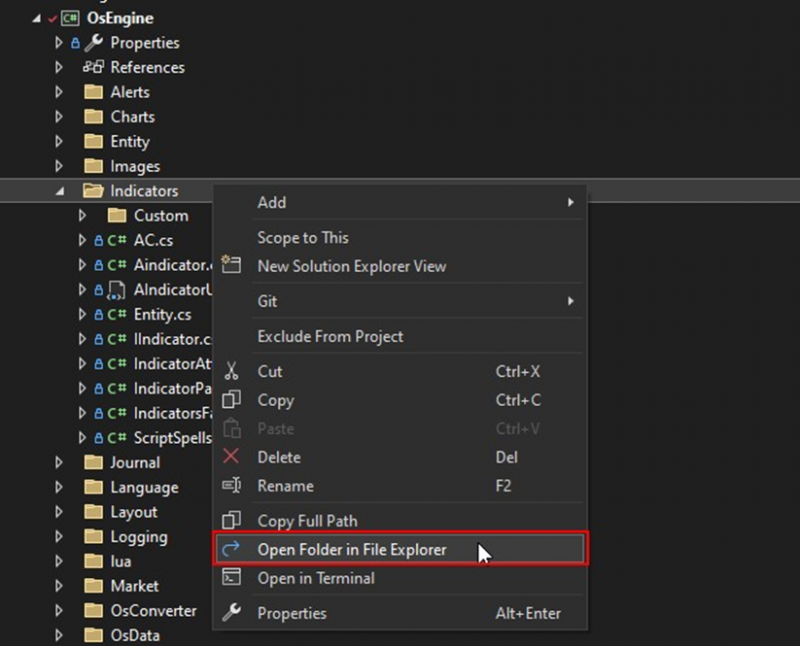Click the wrench icon in context menu
The width and height of the screenshot is (800, 646).
232,612
